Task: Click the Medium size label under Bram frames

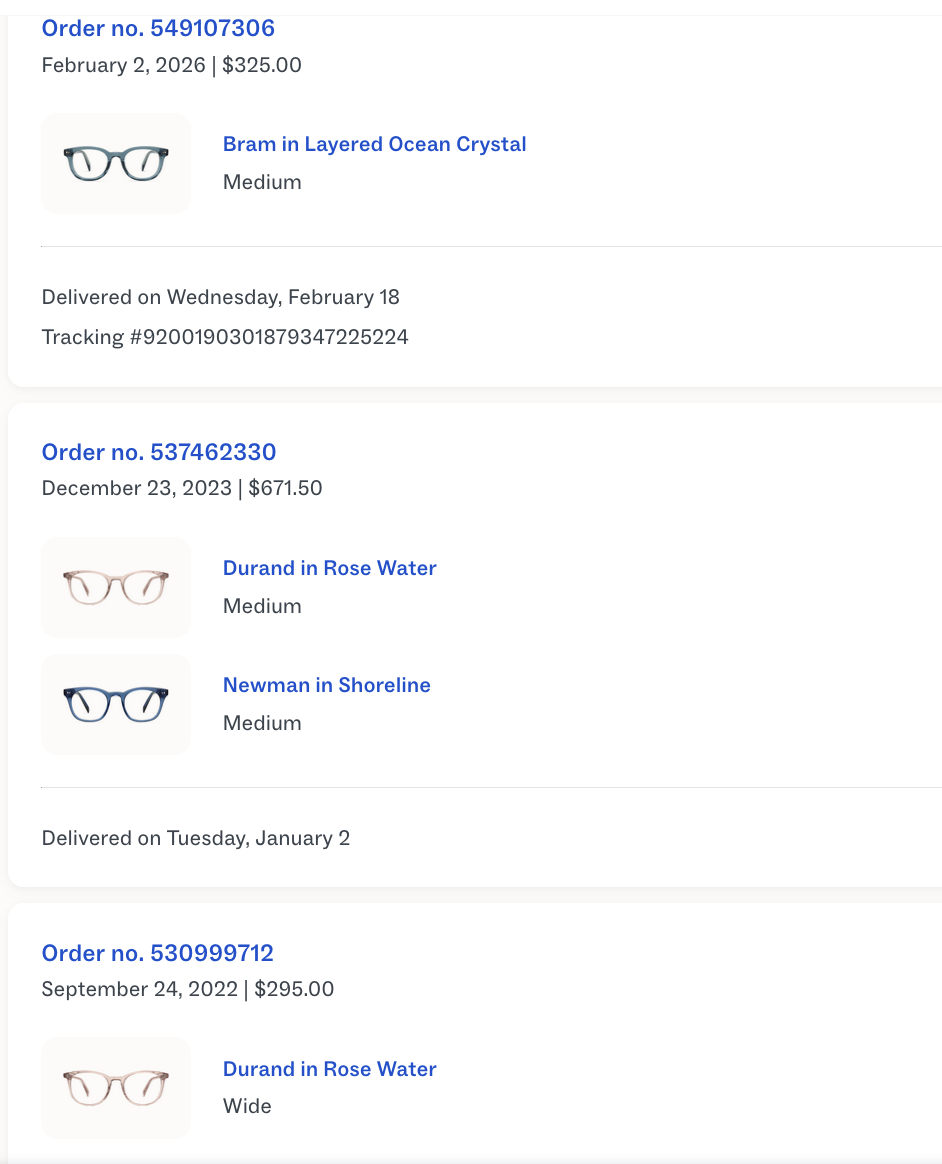Action: pos(262,182)
